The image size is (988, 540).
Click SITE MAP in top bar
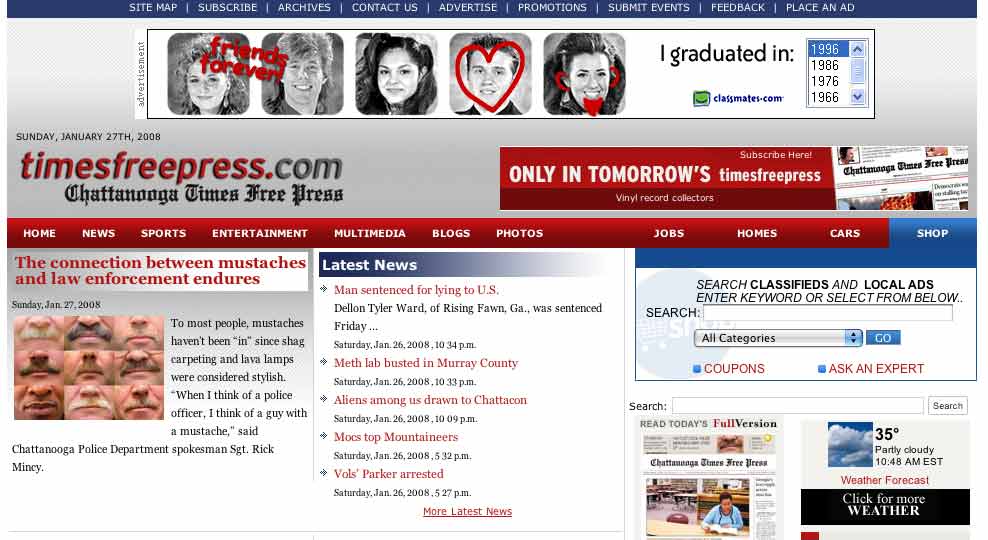153,8
